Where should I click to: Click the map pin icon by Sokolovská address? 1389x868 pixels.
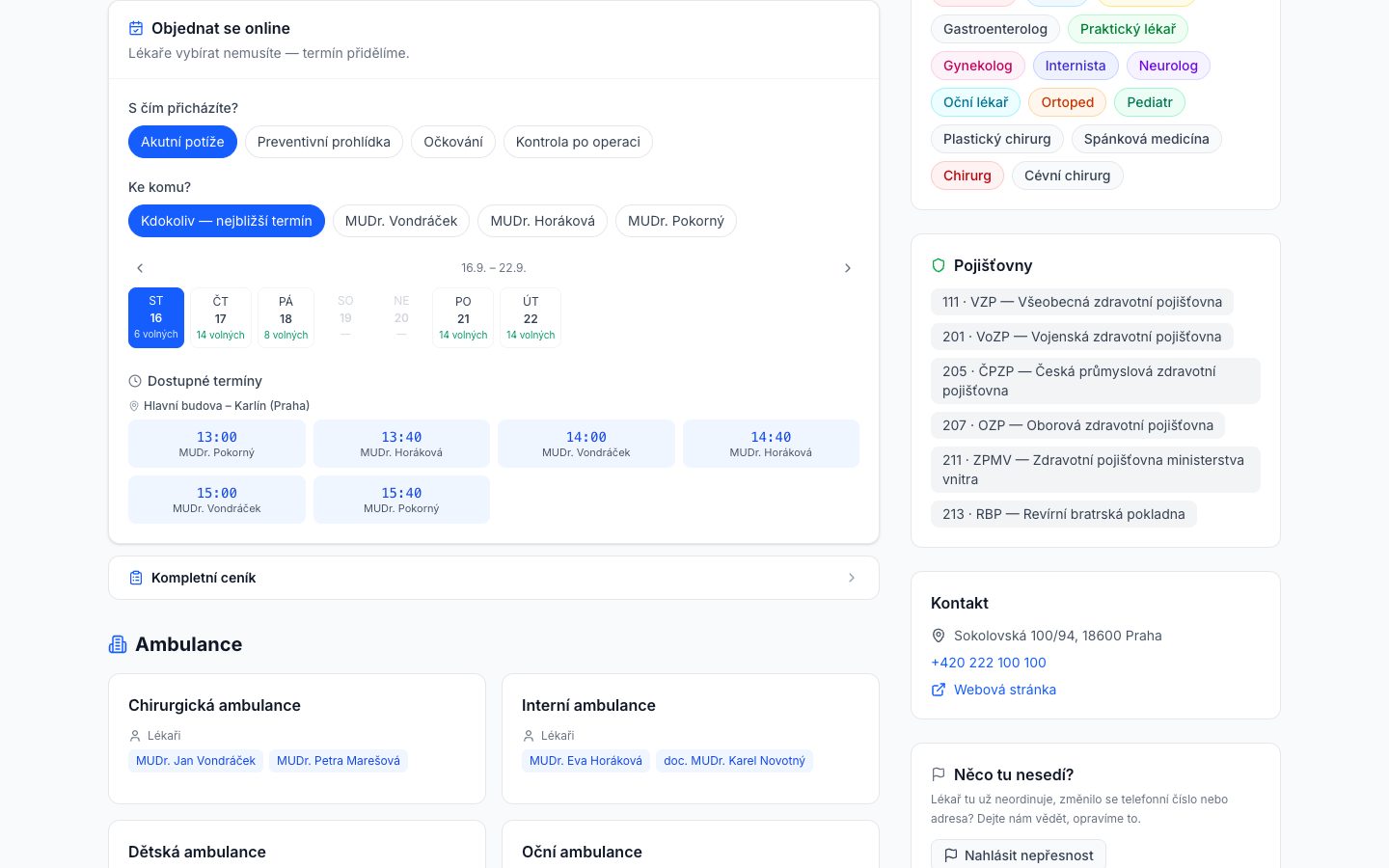939,636
